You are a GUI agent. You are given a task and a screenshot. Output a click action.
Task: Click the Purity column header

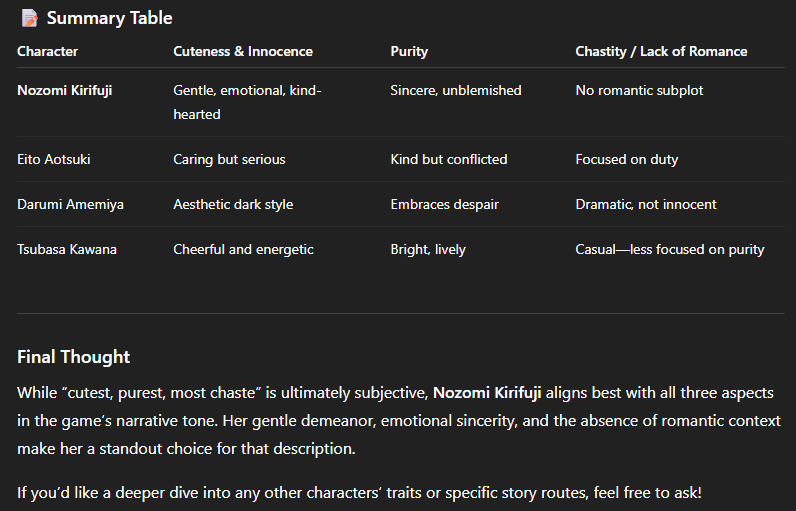coord(409,51)
